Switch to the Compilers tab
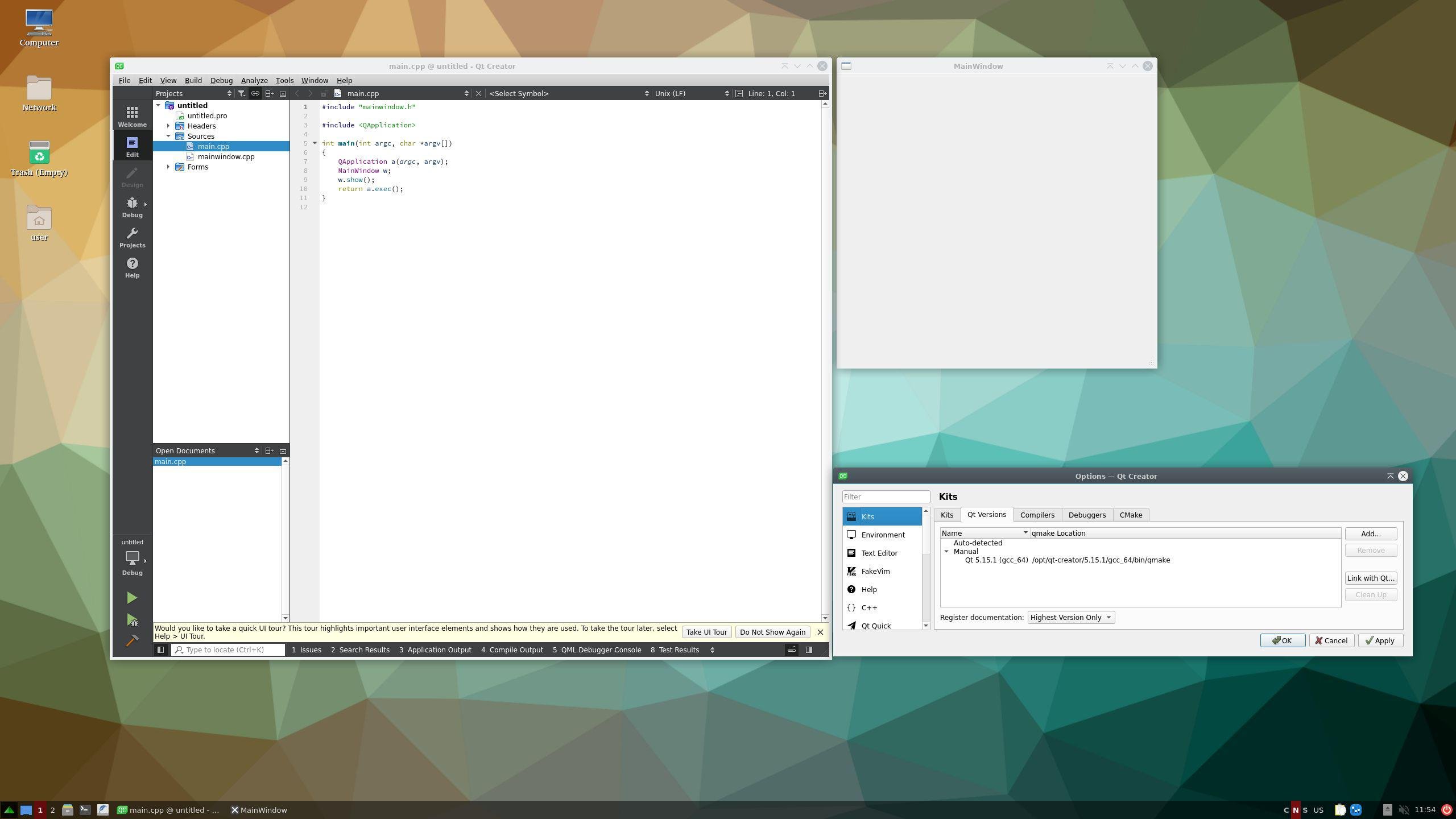The image size is (1456, 819). tap(1037, 515)
